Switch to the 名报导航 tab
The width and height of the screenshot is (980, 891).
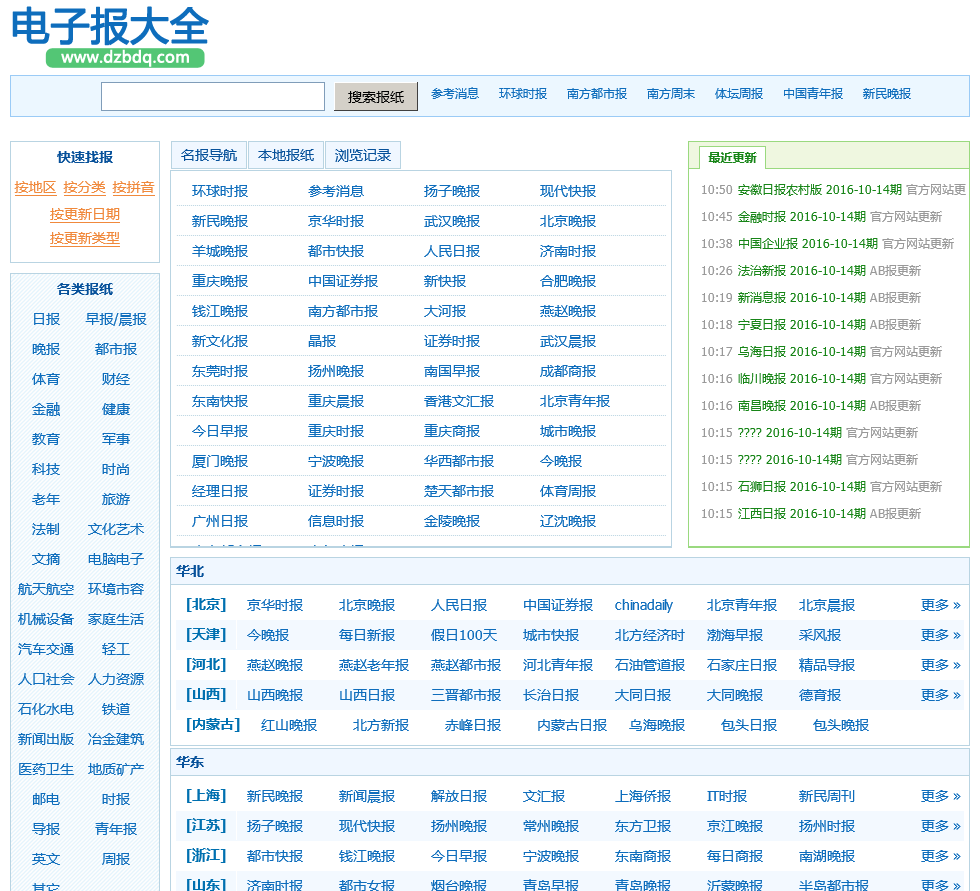point(209,155)
